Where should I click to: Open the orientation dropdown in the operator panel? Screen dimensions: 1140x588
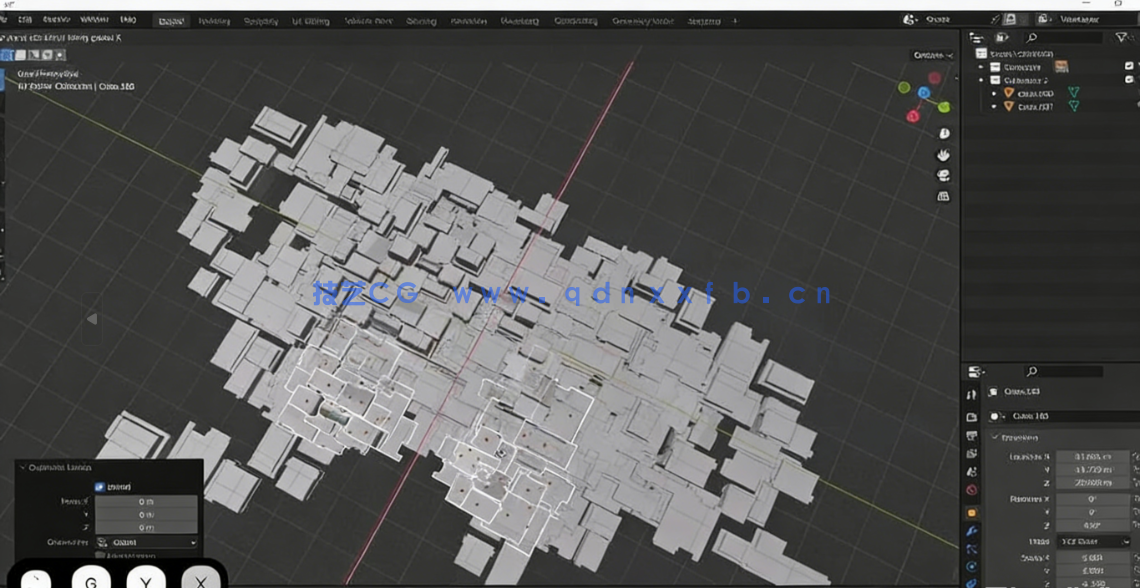click(x=146, y=542)
